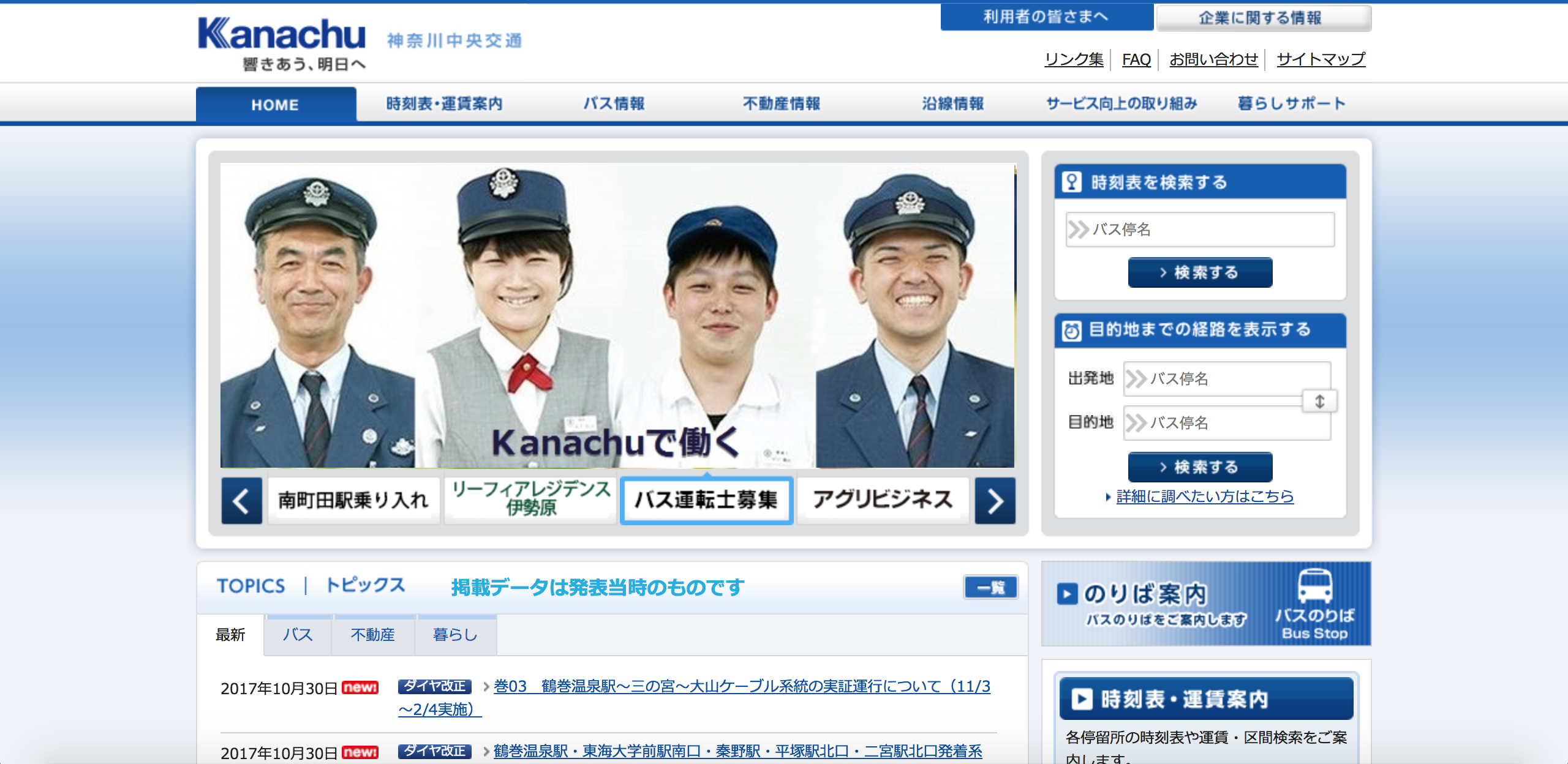Click 時刻表・運賃案内 banner heading
This screenshot has height=764, width=1568.
coord(1206,699)
